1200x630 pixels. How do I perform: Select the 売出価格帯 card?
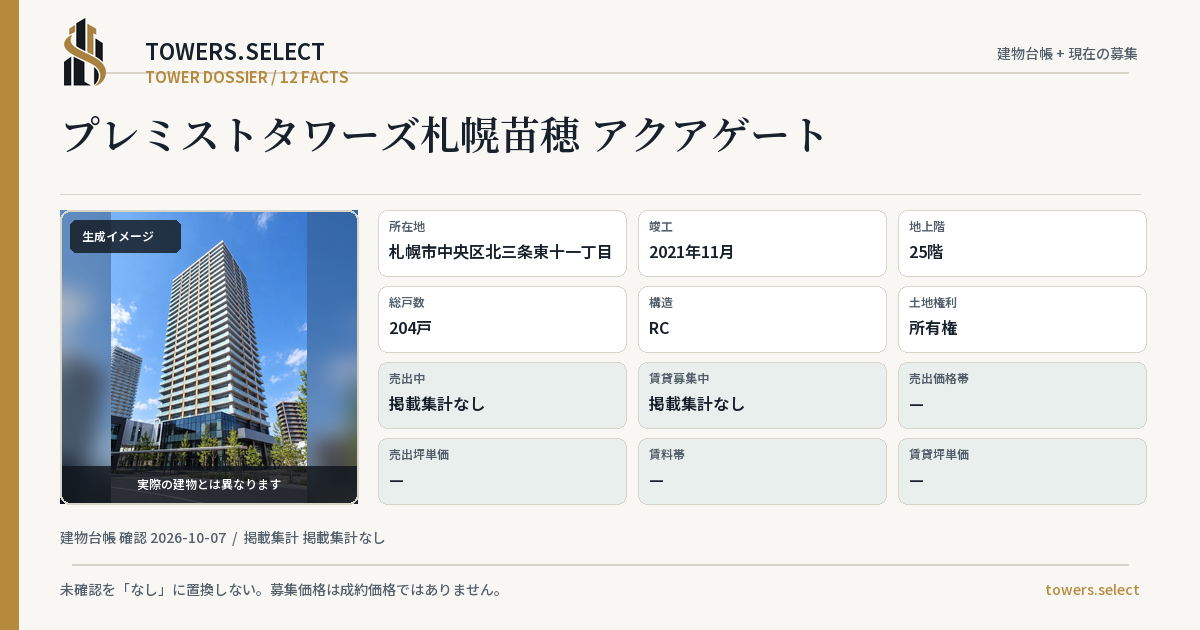[1022, 395]
